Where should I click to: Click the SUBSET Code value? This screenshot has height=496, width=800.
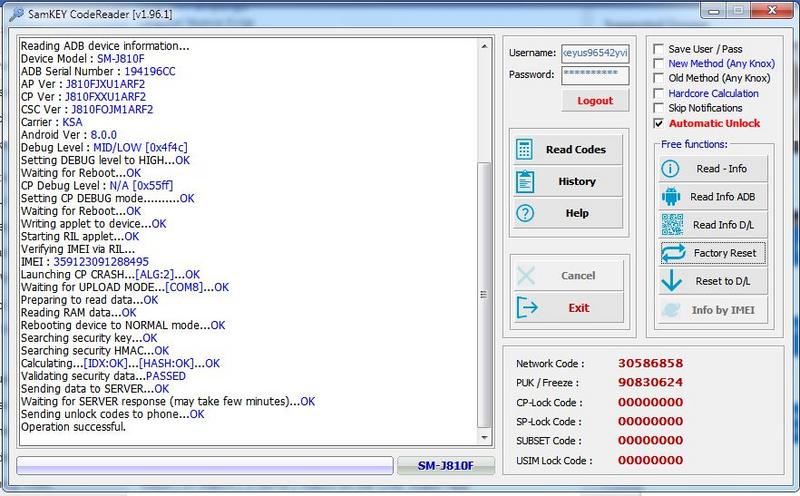pos(650,440)
